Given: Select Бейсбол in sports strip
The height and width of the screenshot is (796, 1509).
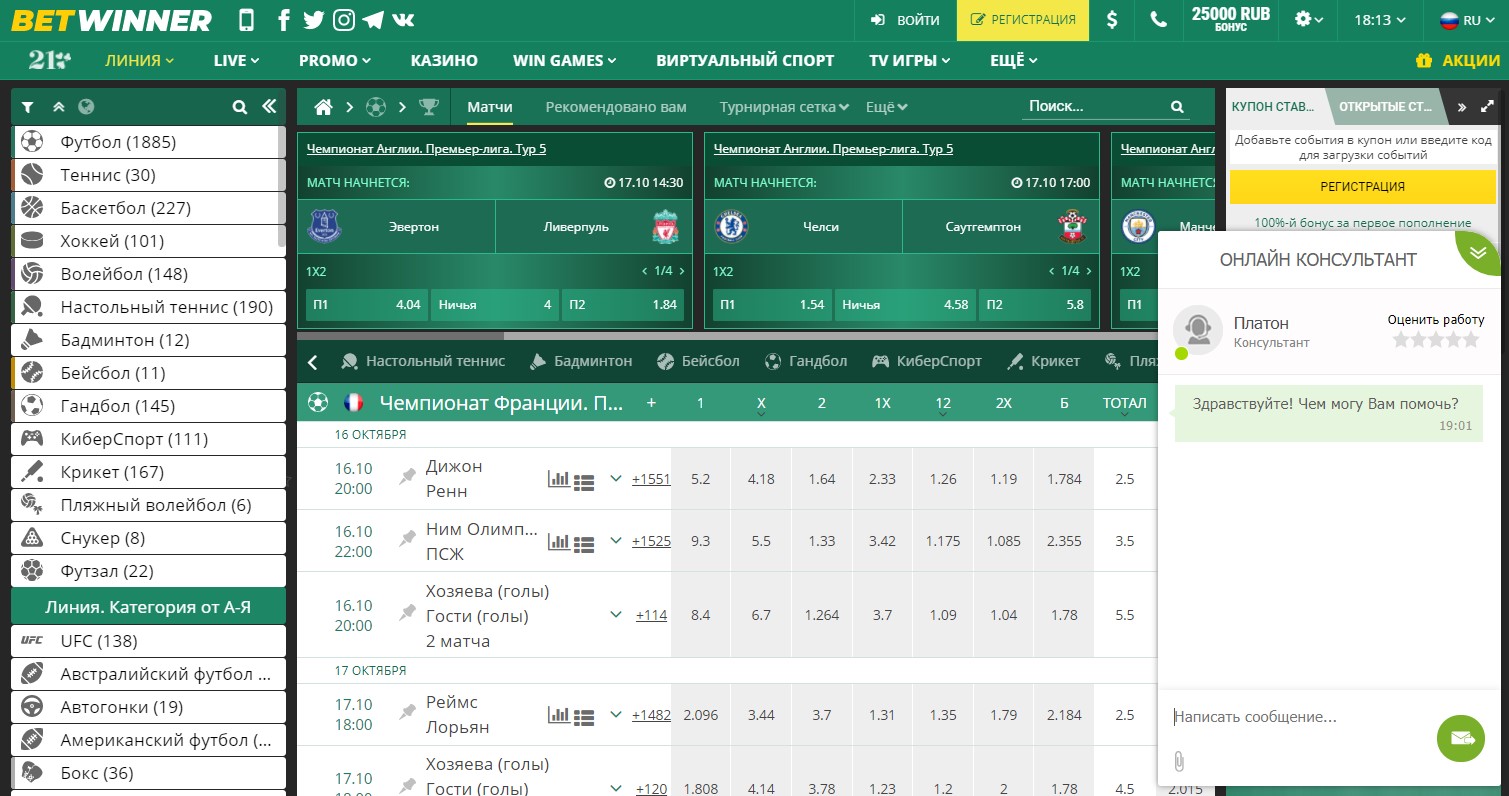Looking at the screenshot, I should click(x=698, y=361).
